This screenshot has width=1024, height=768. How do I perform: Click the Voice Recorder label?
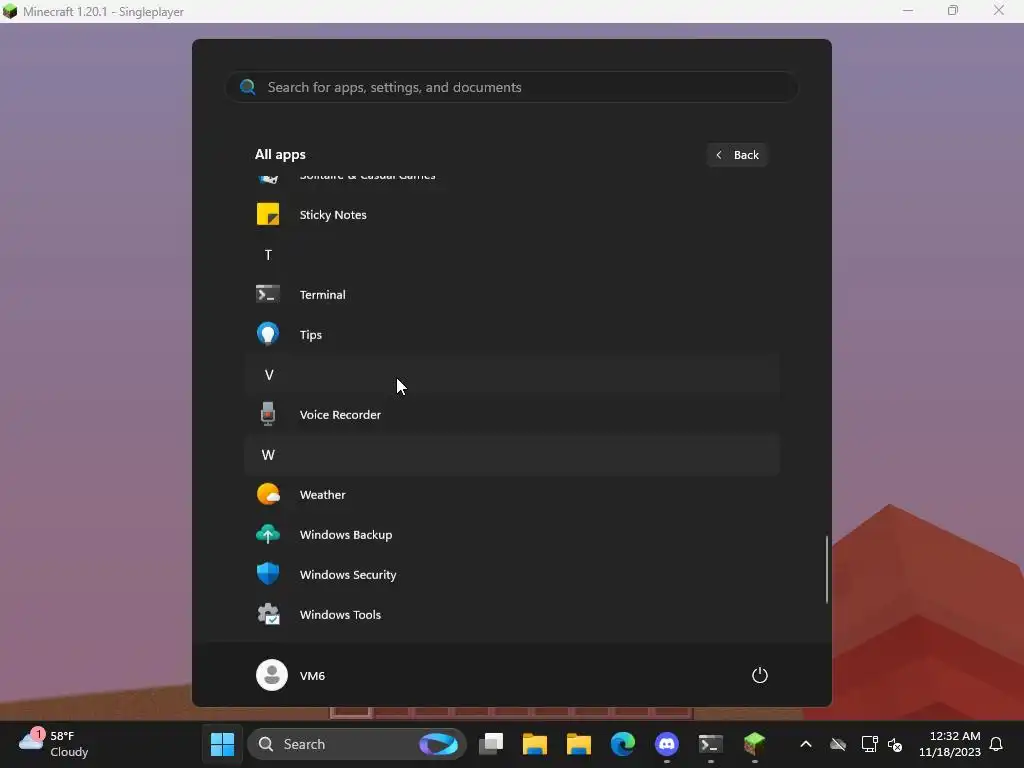340,415
